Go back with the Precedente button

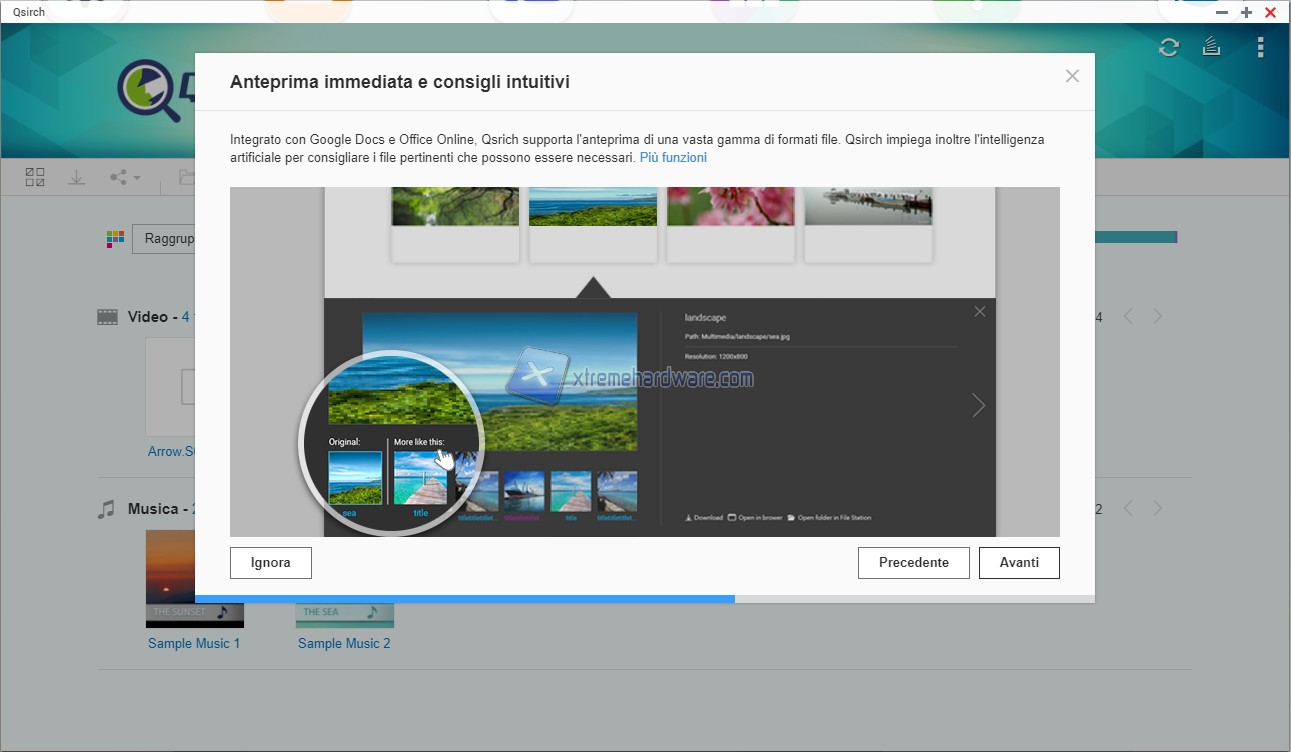[x=913, y=563]
